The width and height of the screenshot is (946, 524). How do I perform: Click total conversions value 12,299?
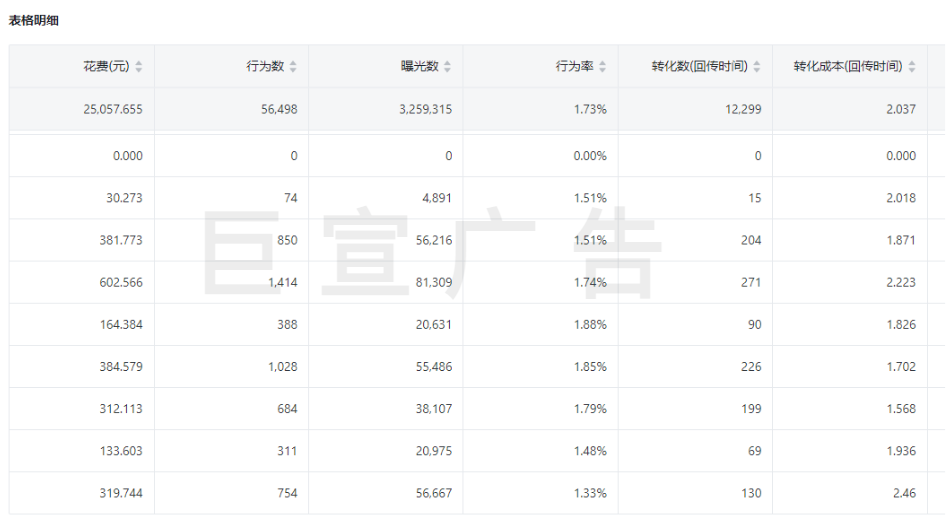pos(740,109)
